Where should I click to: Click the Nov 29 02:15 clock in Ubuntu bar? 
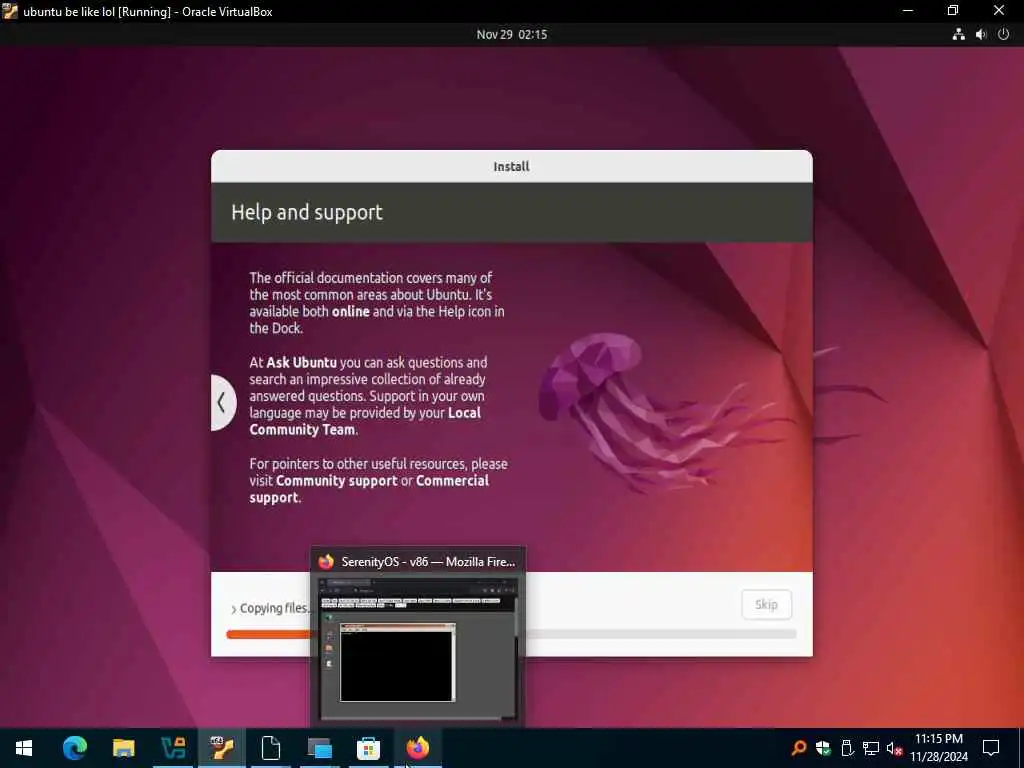point(511,35)
